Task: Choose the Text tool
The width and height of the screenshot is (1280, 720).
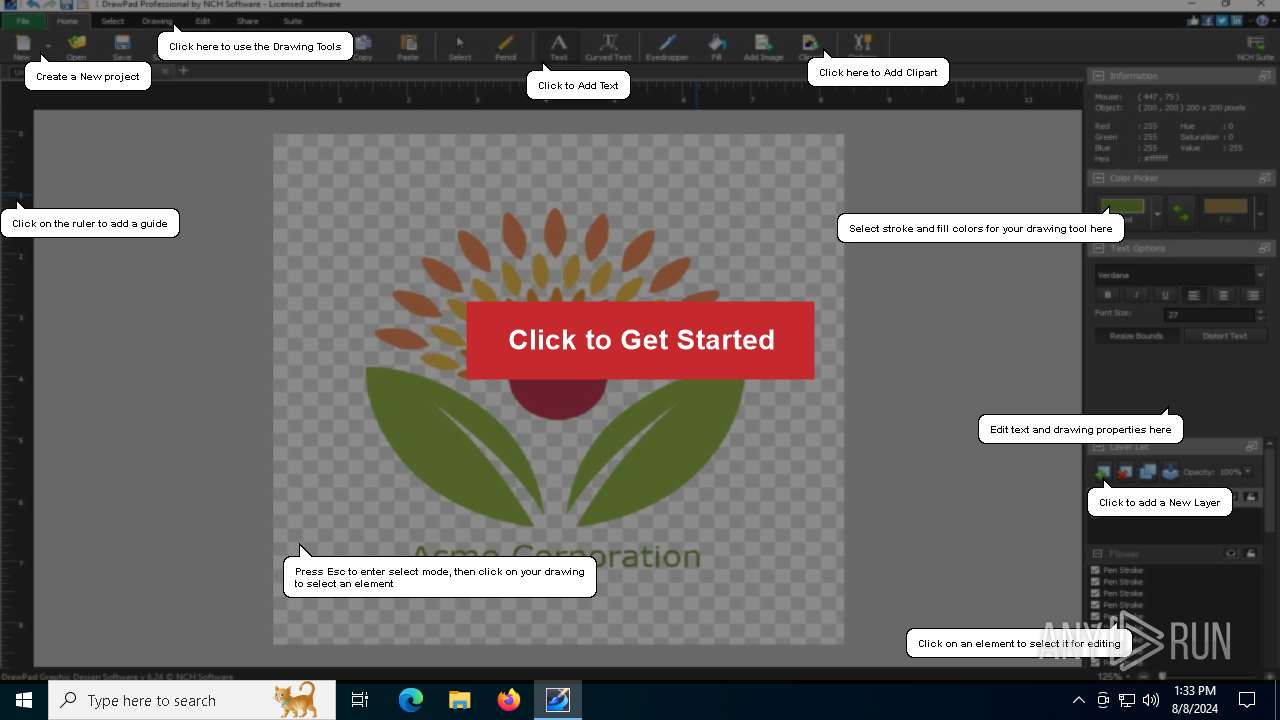Action: point(559,46)
